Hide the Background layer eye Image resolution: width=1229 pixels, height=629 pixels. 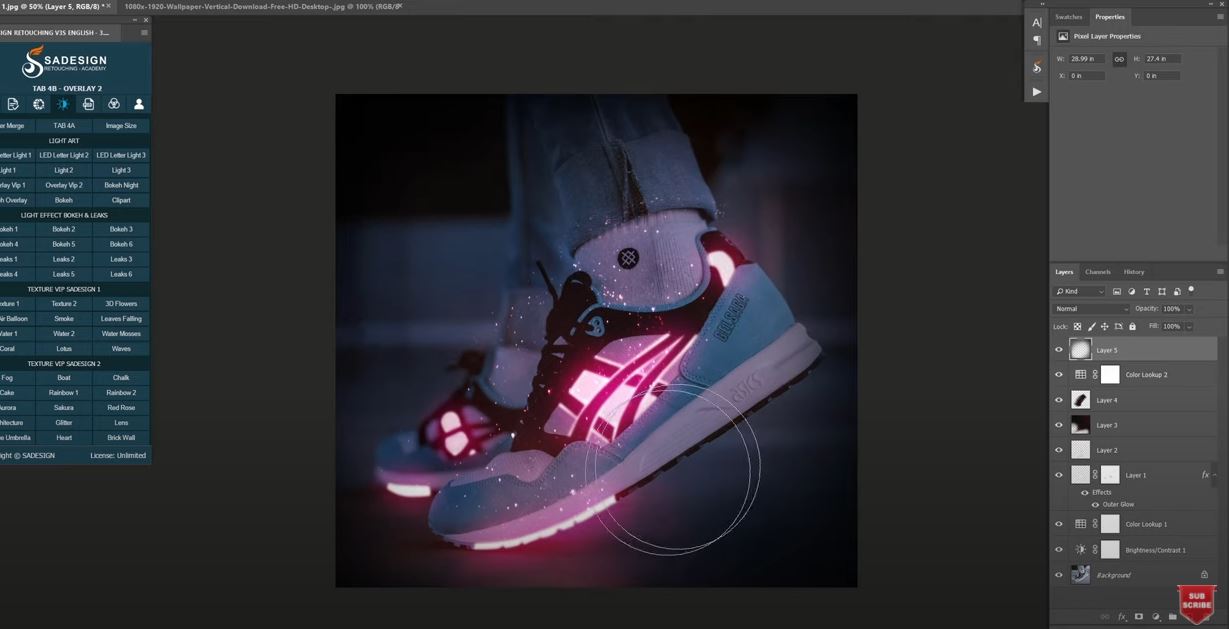[1059, 575]
